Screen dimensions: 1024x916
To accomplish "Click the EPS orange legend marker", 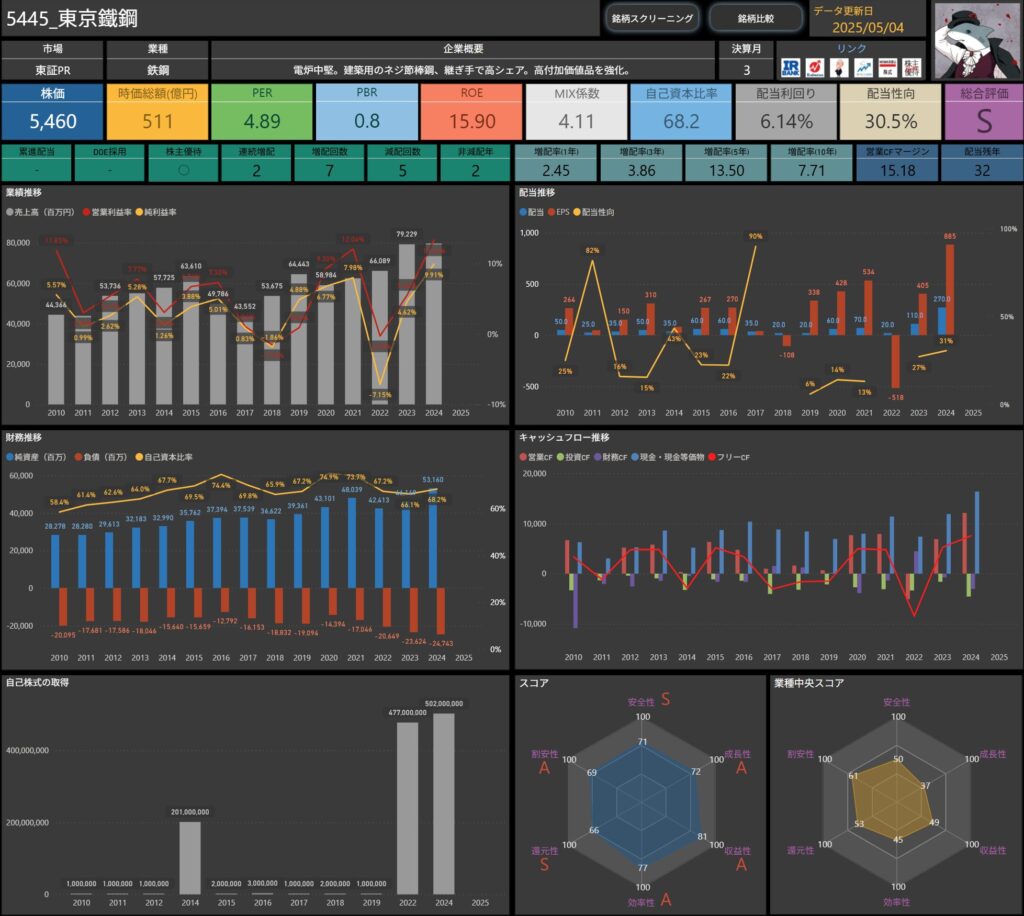I will point(551,212).
